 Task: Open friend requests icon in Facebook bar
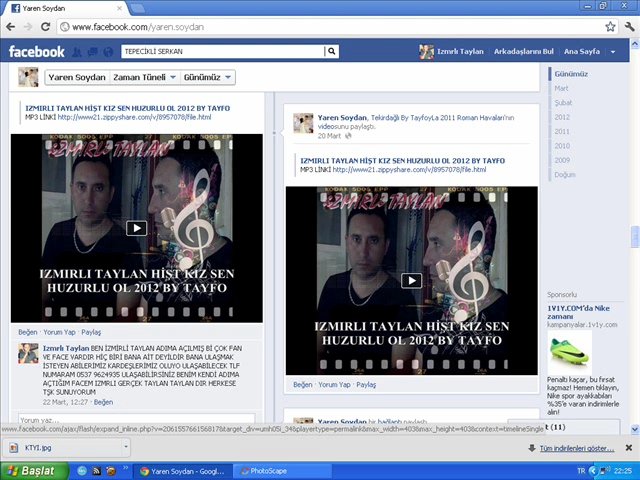click(77, 52)
